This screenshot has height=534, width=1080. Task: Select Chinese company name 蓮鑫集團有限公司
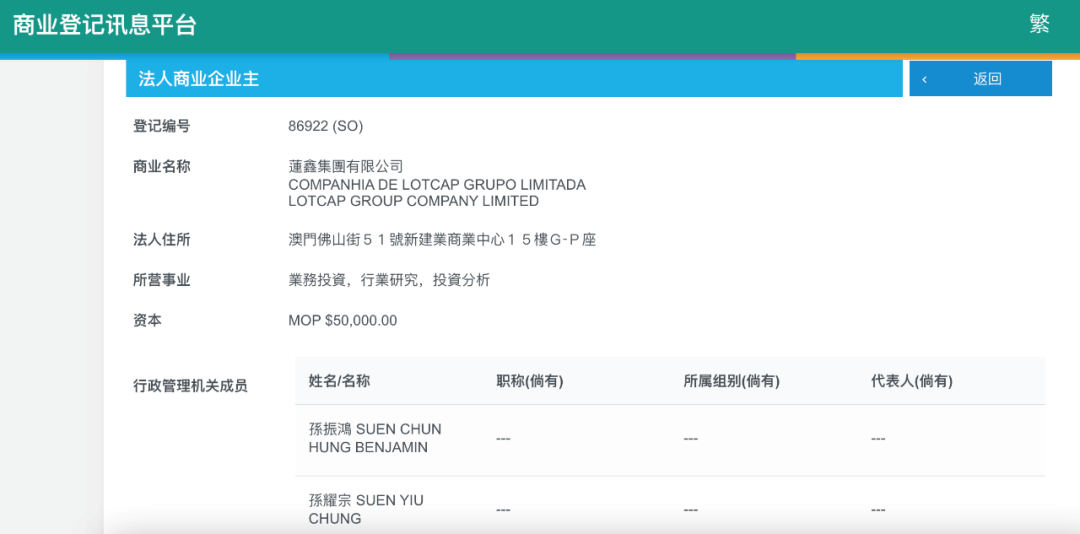point(345,167)
